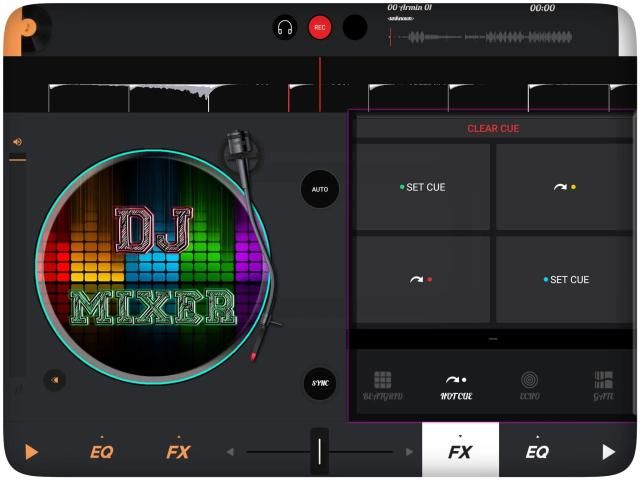Toggle the SYNC button
This screenshot has height=480, width=640.
tap(320, 383)
